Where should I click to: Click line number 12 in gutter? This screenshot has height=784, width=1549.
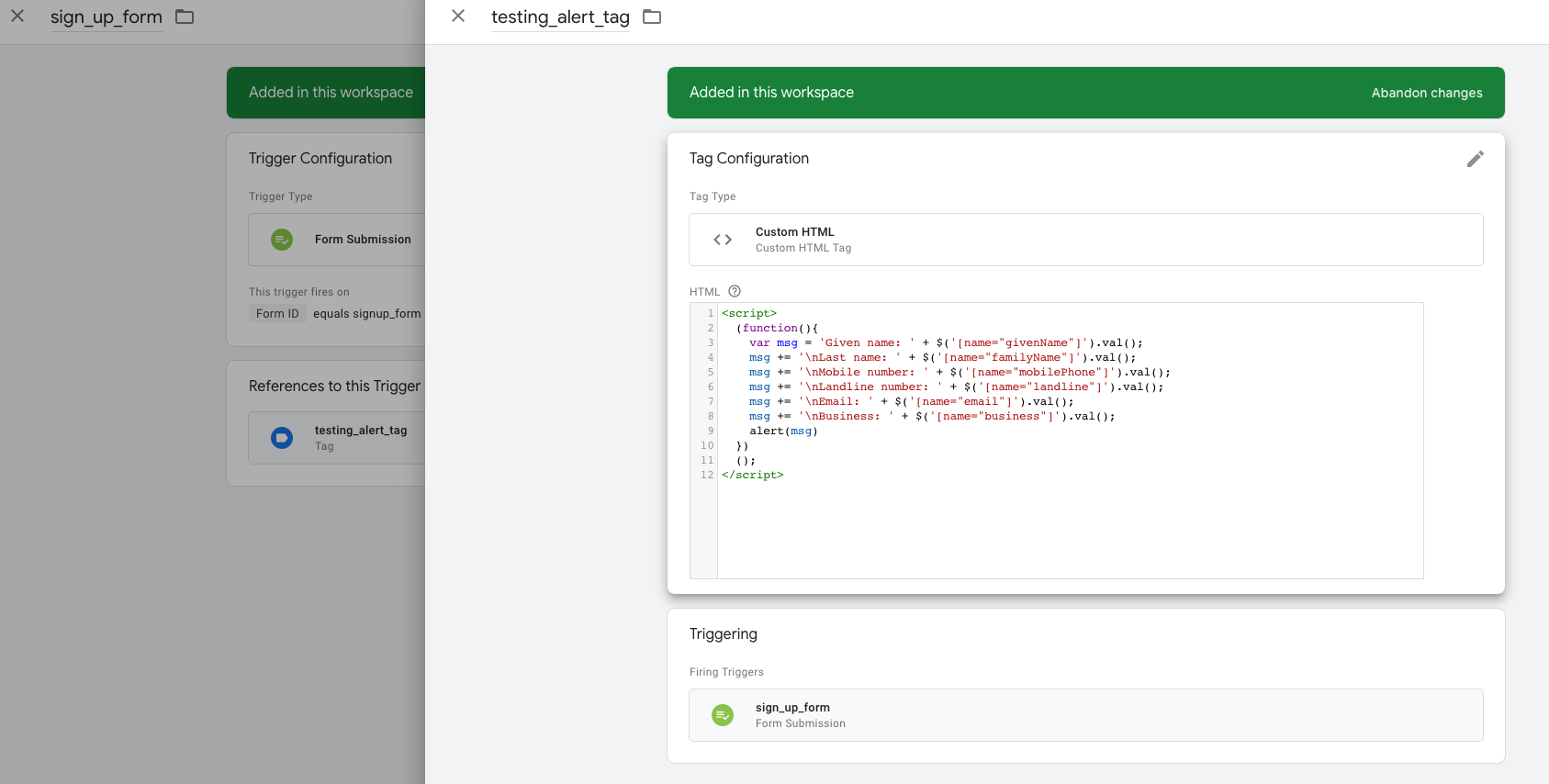coord(707,475)
